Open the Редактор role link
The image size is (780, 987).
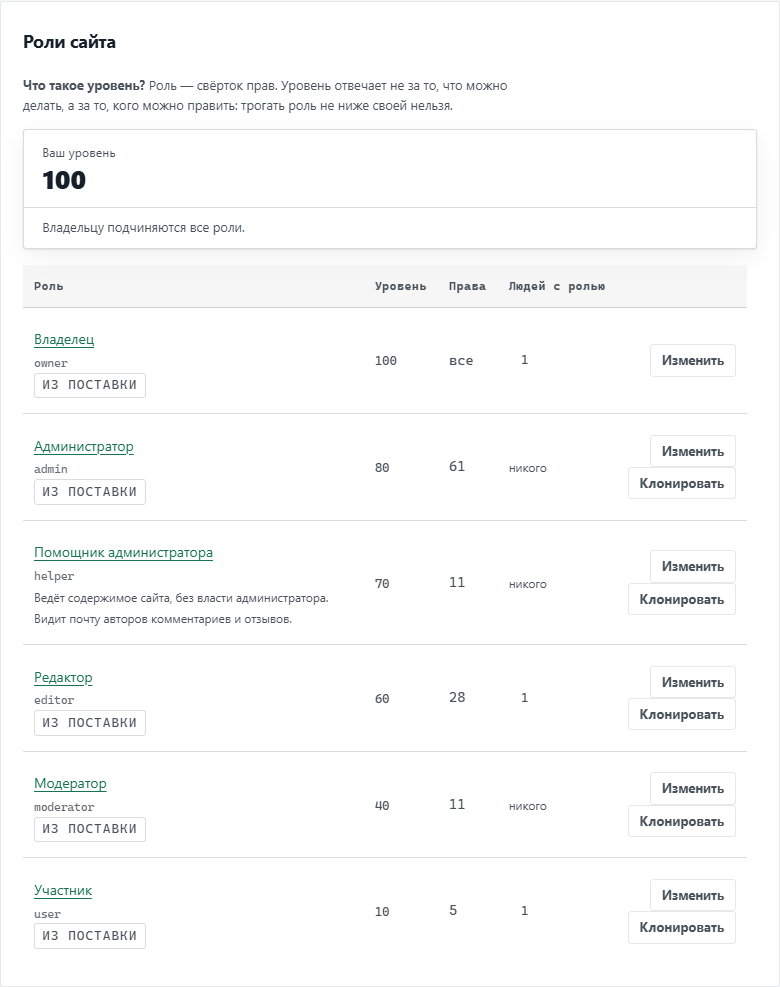pyautogui.click(x=63, y=677)
